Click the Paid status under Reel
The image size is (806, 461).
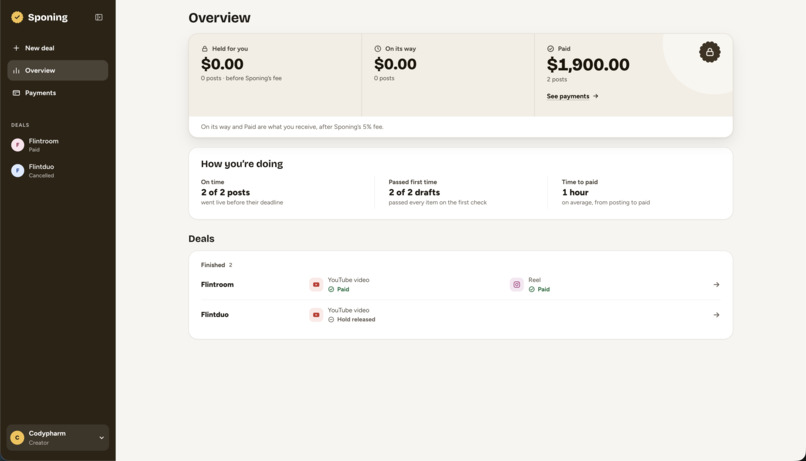pyautogui.click(x=539, y=289)
